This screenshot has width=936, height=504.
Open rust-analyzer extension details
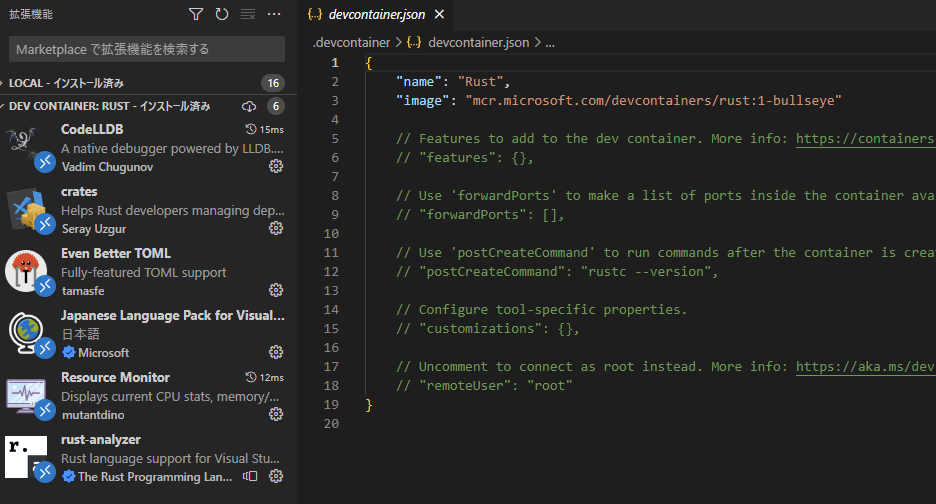coord(148,459)
